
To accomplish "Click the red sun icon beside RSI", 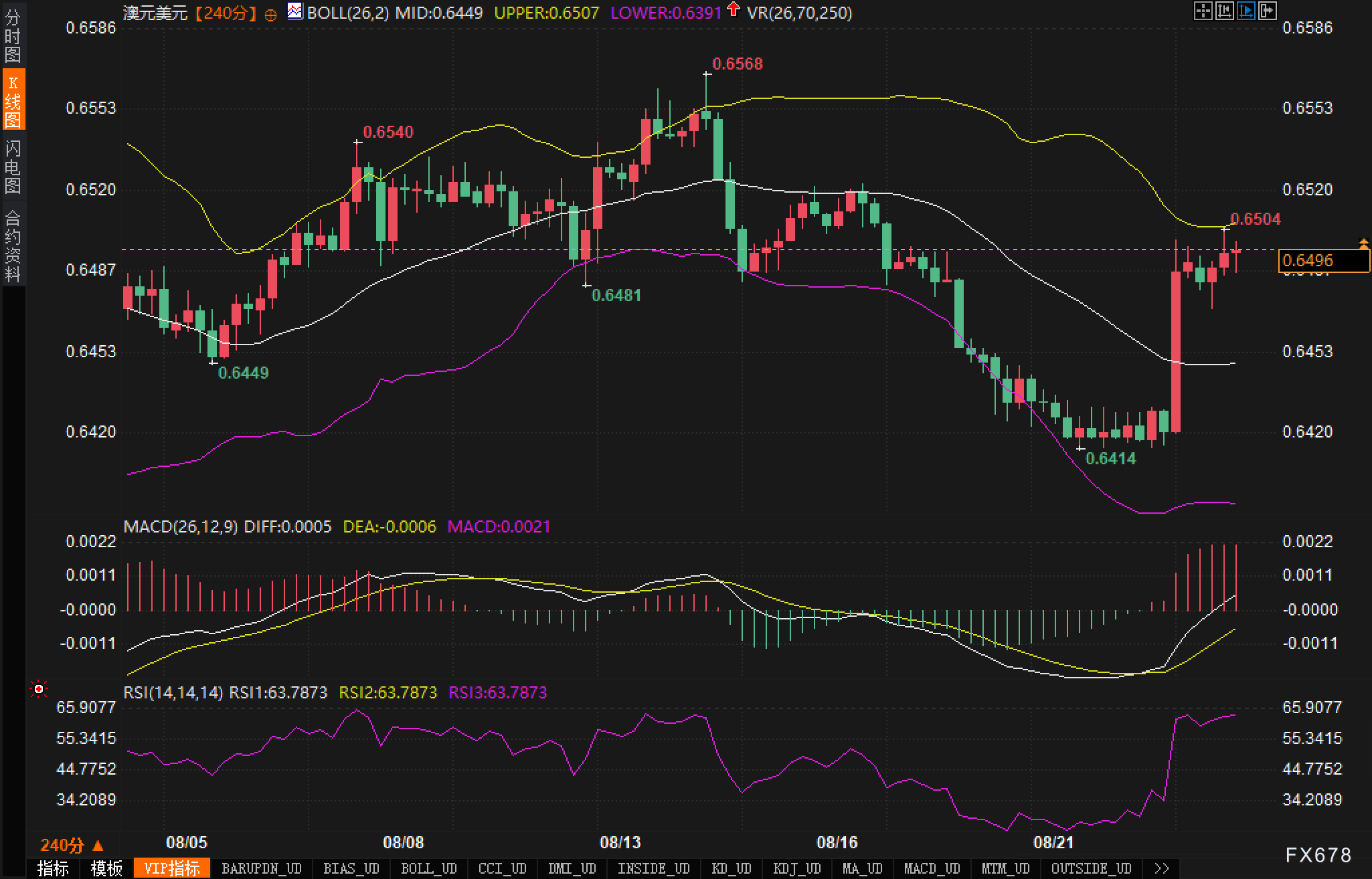I will point(39,689).
